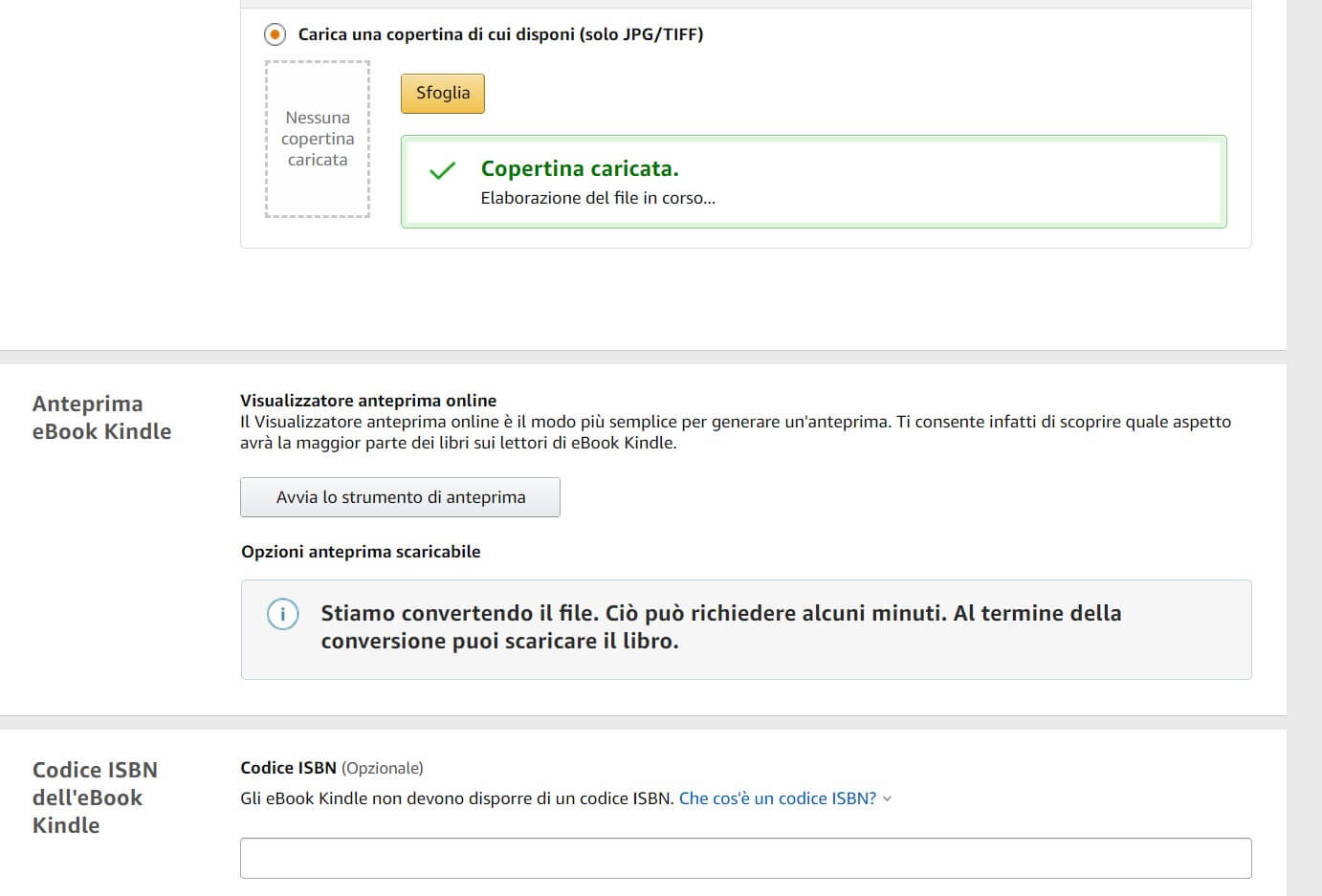Image resolution: width=1322 pixels, height=896 pixels.
Task: Launch 'Avvia lo strumento di anteprima'
Action: coord(400,497)
